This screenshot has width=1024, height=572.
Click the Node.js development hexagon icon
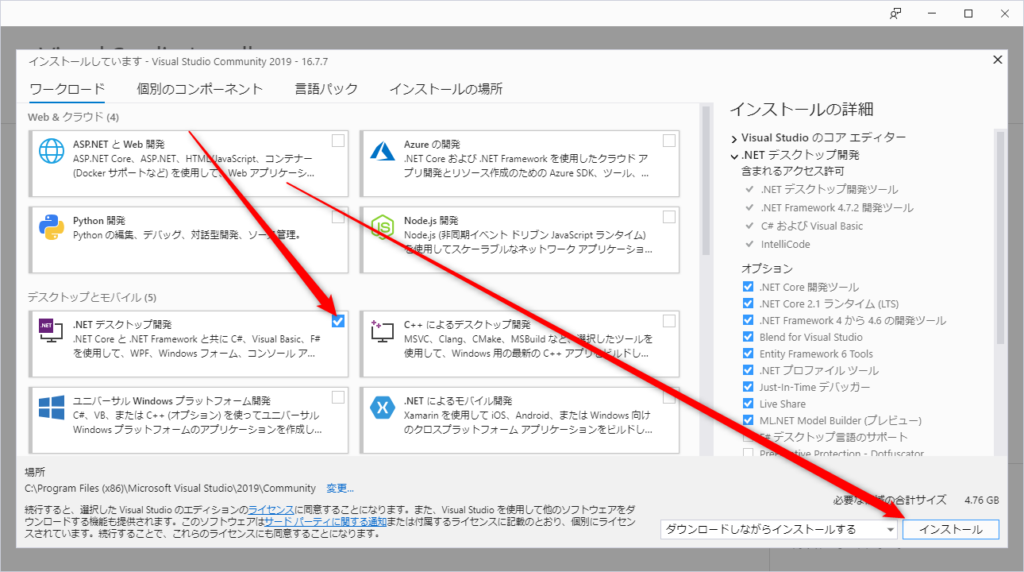pyautogui.click(x=383, y=227)
